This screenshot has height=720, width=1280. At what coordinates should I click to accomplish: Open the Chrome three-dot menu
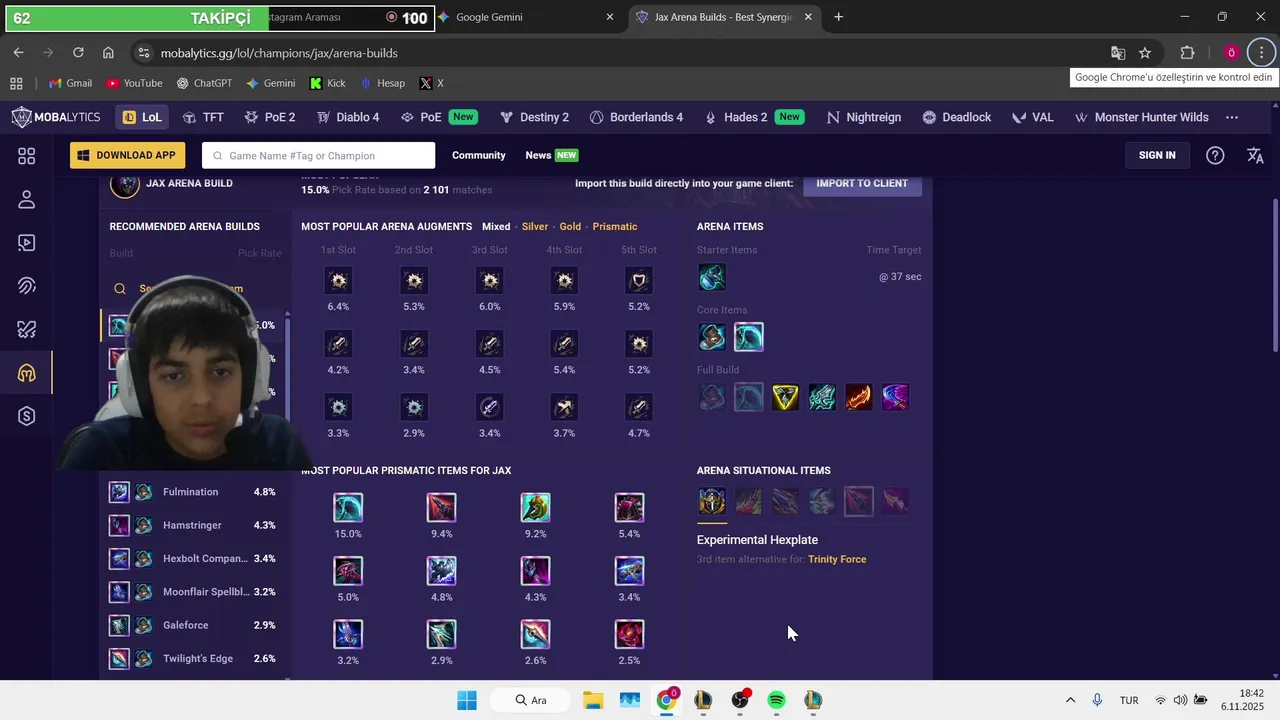coord(1261,53)
